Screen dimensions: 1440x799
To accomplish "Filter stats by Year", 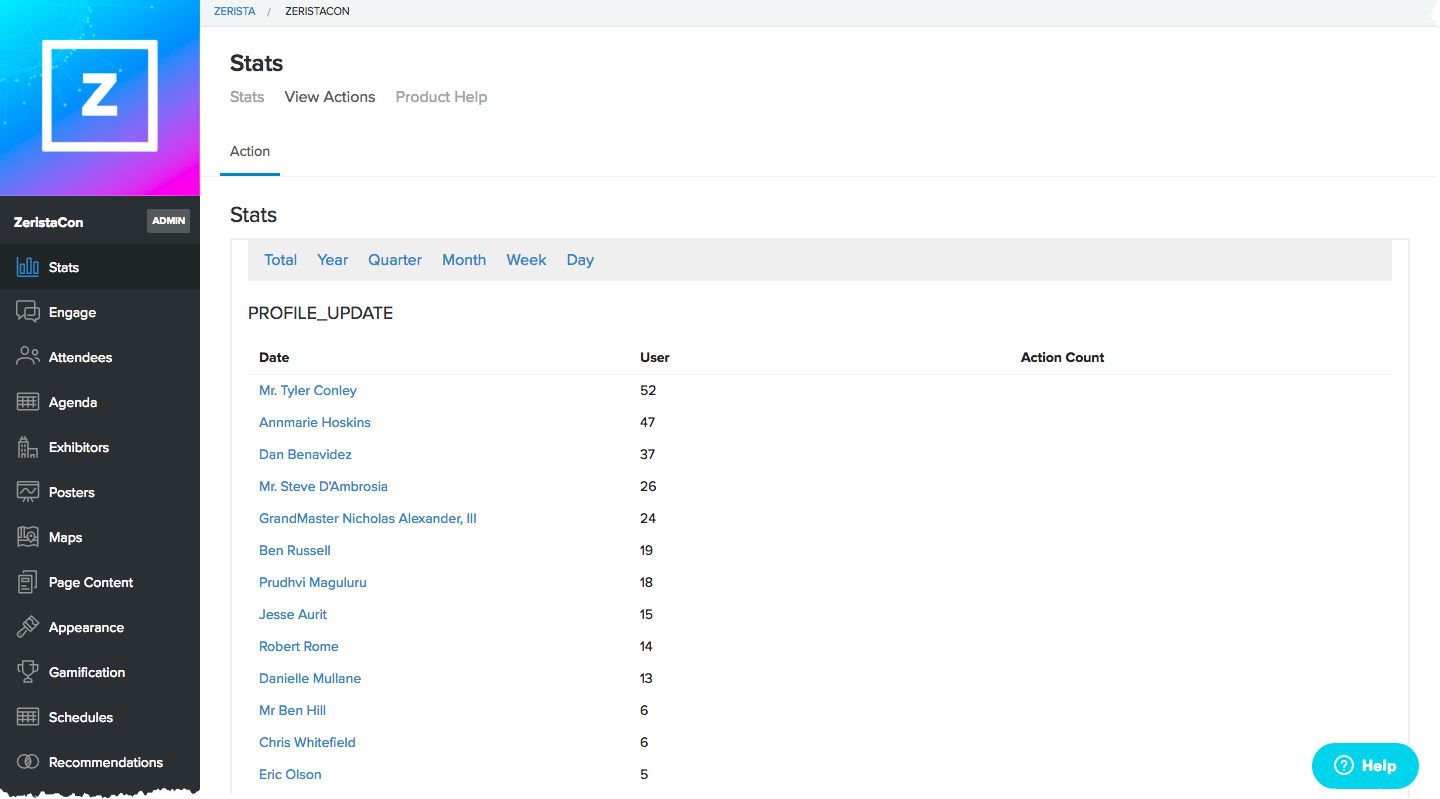I will 332,260.
